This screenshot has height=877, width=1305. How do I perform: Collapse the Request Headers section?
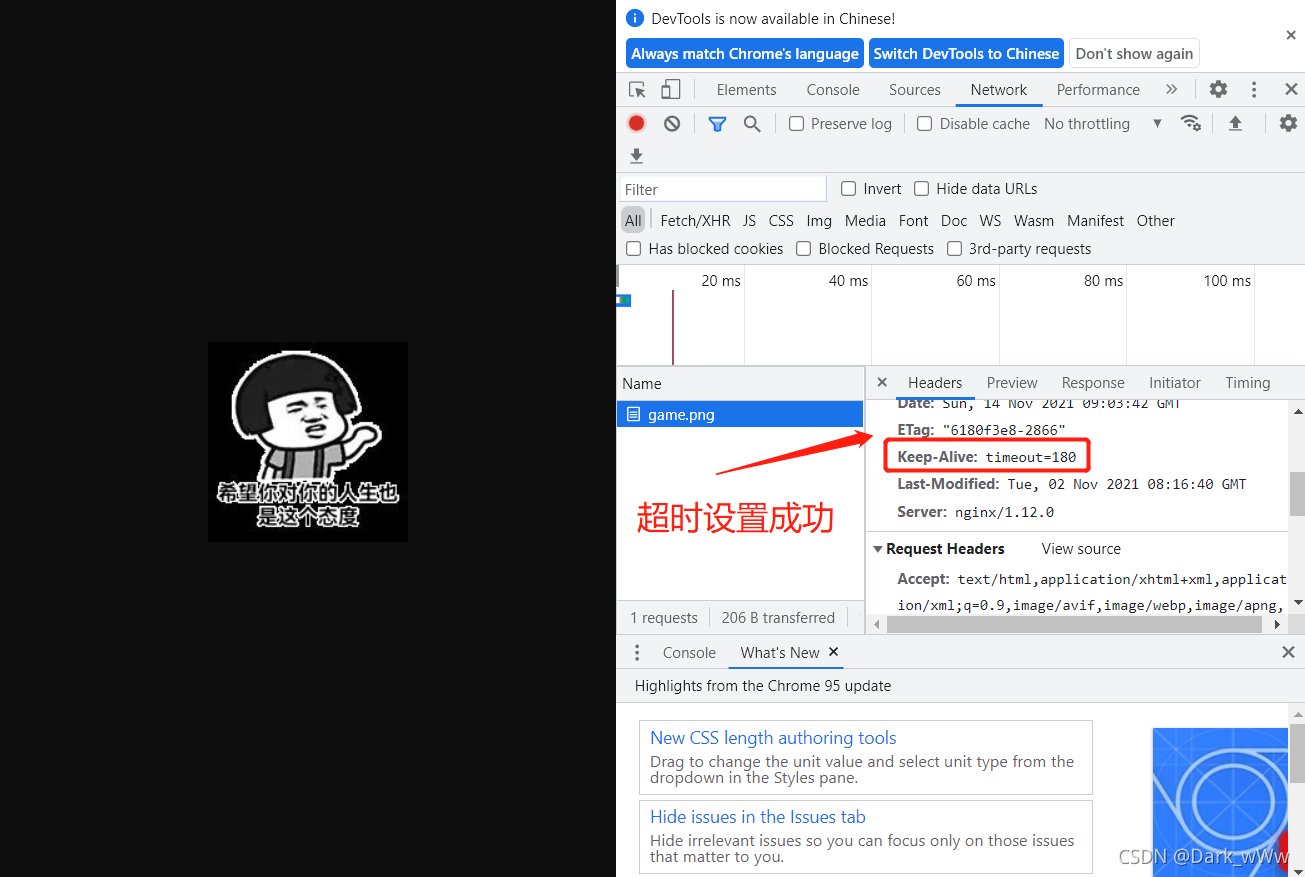coord(877,549)
